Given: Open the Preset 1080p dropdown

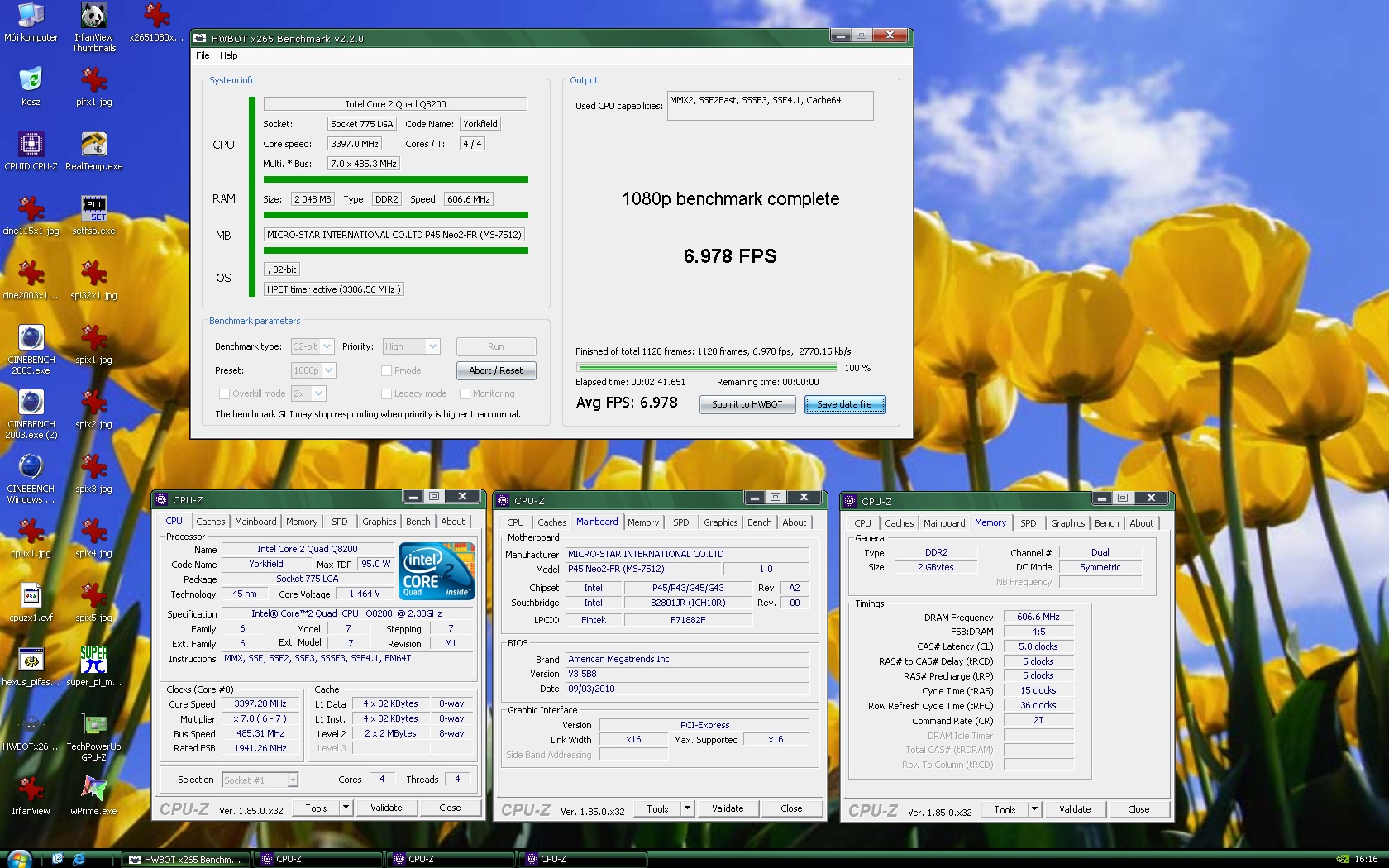Looking at the screenshot, I should tap(313, 370).
